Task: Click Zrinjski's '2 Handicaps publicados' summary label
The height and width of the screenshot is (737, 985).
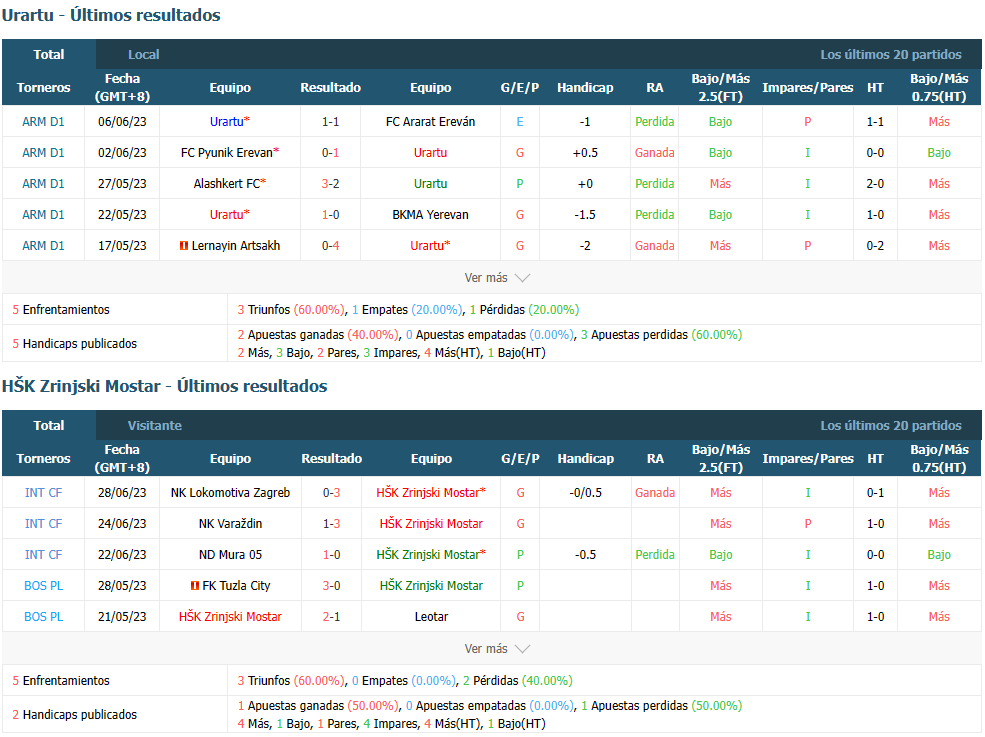Action: (x=75, y=714)
